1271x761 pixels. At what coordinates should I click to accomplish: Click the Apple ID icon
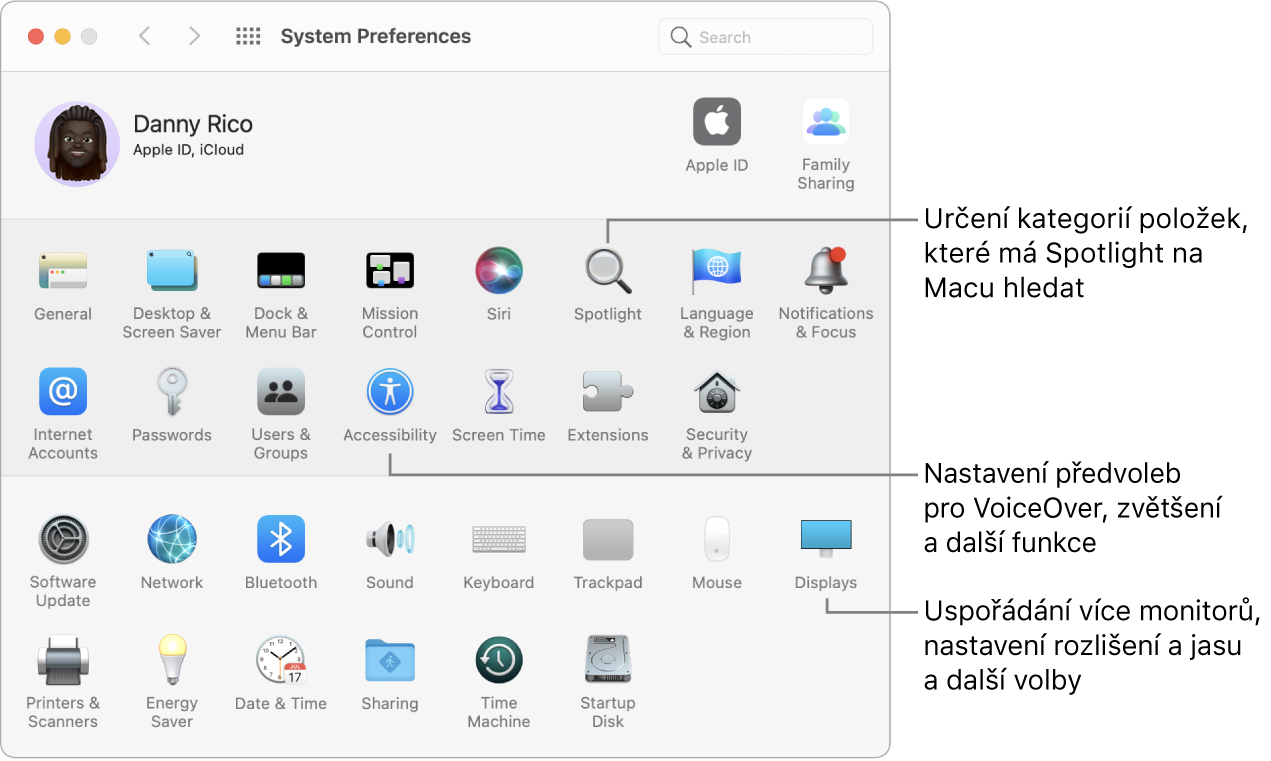click(x=716, y=123)
